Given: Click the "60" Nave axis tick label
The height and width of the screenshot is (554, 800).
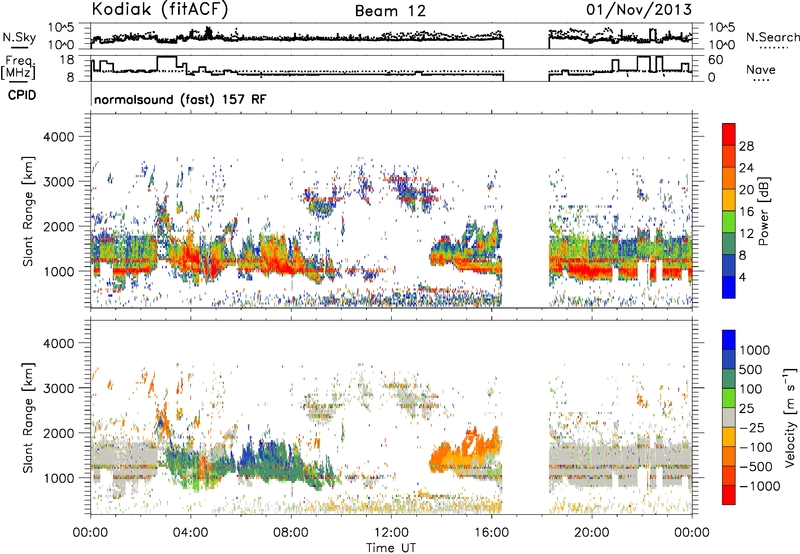Looking at the screenshot, I should [x=716, y=60].
